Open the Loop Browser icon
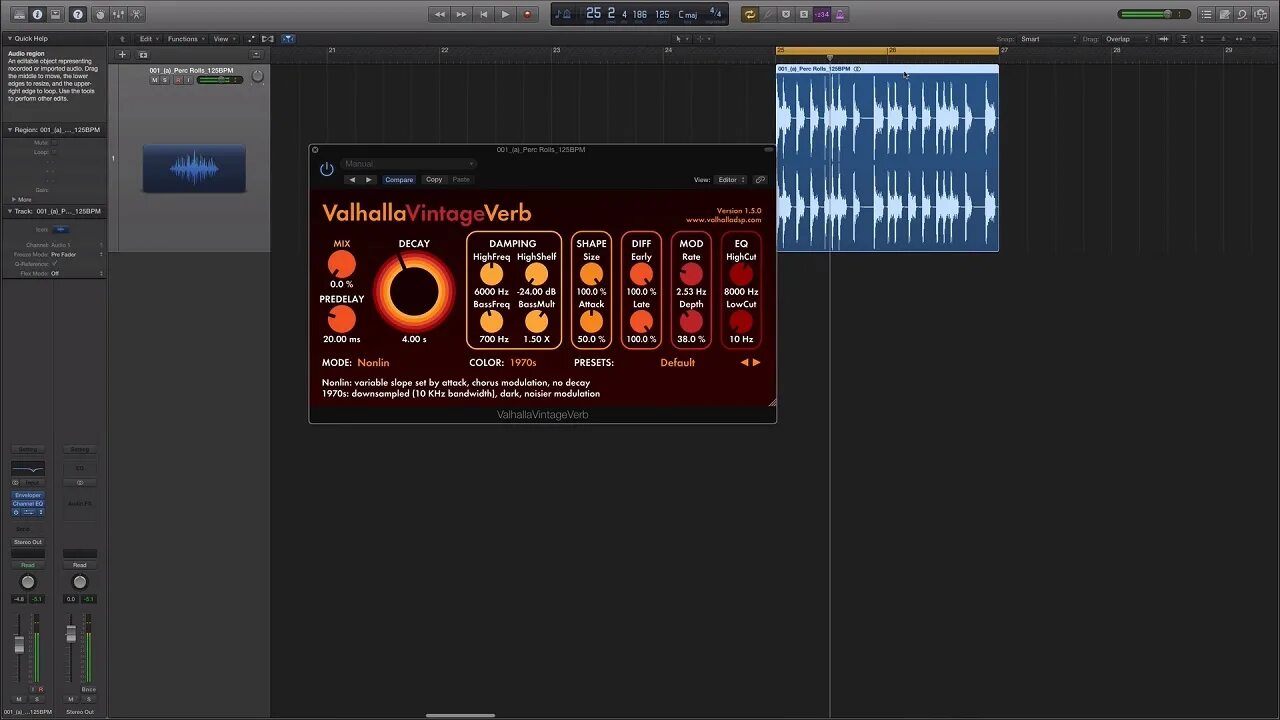The image size is (1280, 720). (1242, 14)
